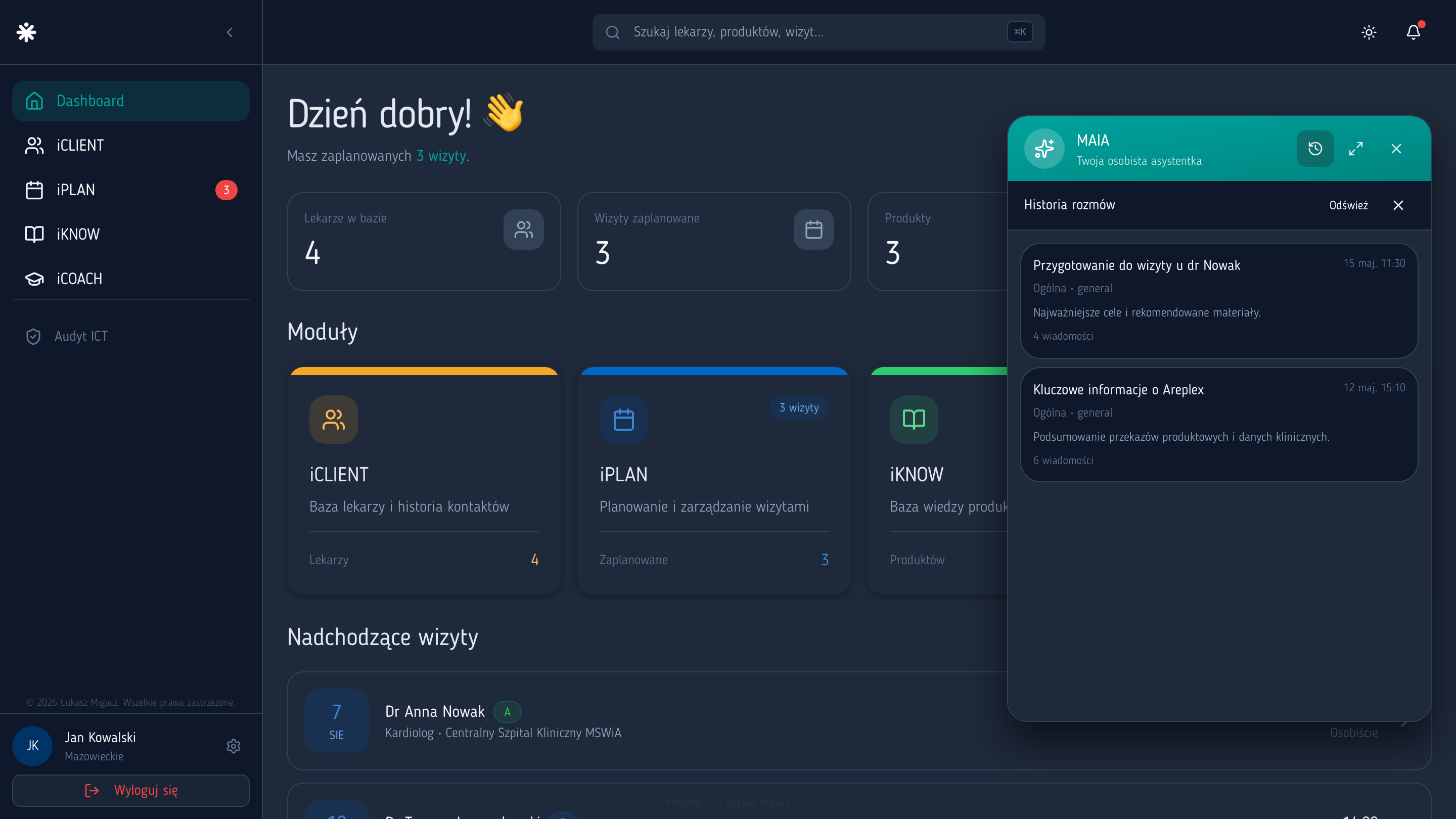
Task: Click the Lekarzy count value 4
Action: 535,560
